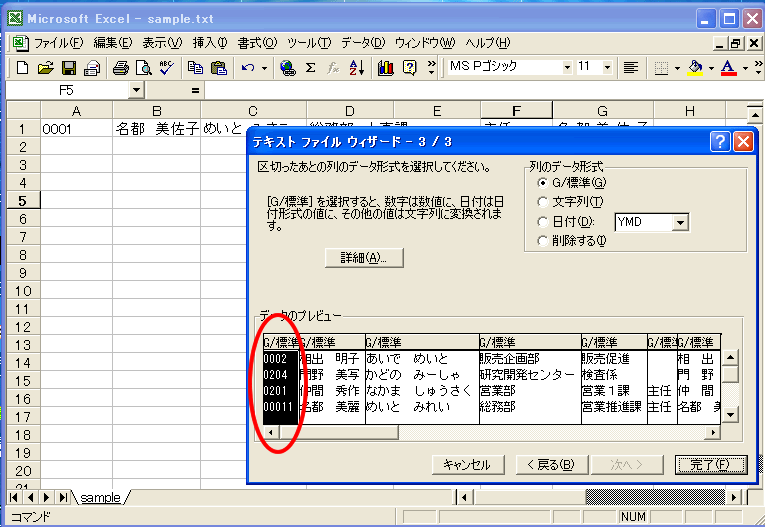
Task: Click the wizard dialog help question mark
Action: point(720,142)
